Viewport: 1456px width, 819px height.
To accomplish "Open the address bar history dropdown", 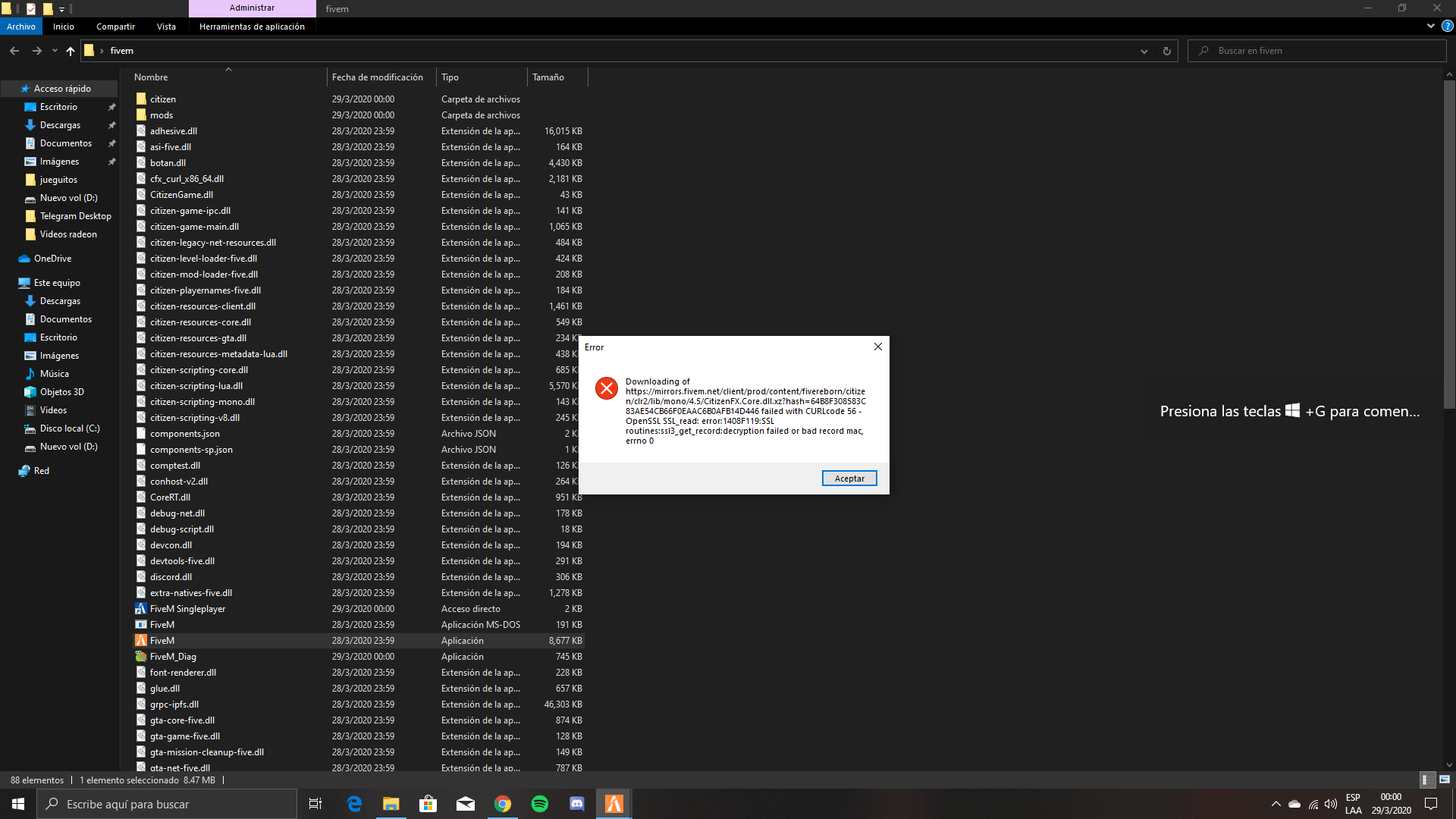I will [1144, 51].
